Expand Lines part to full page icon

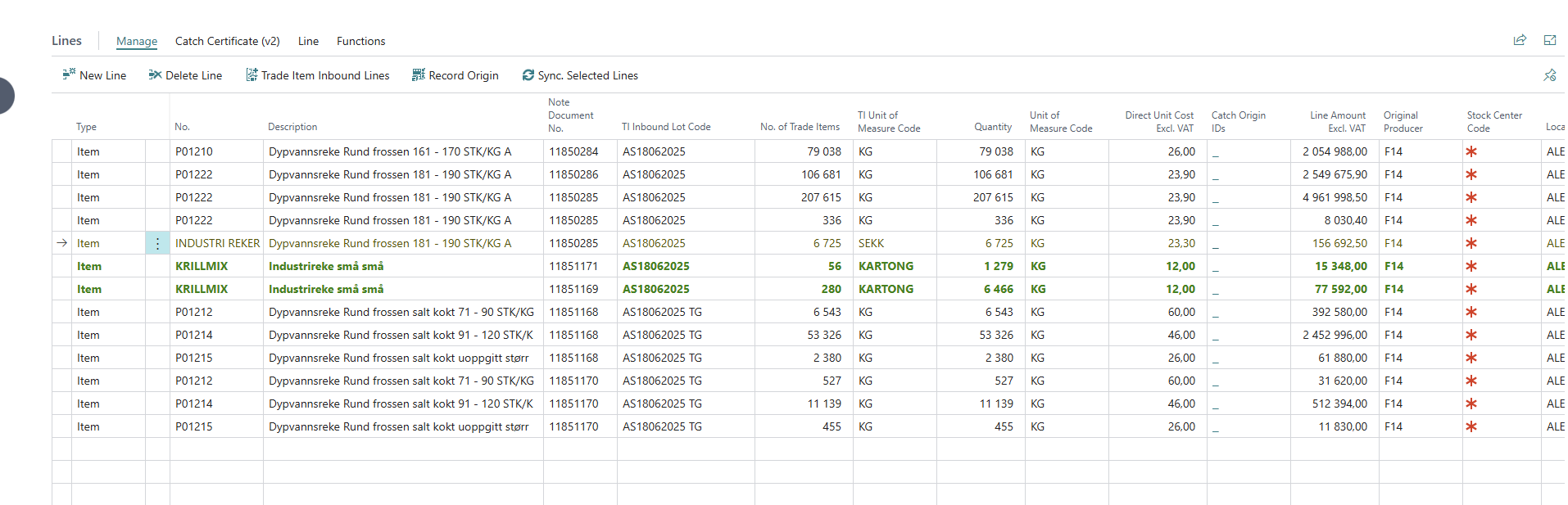tap(1550, 40)
